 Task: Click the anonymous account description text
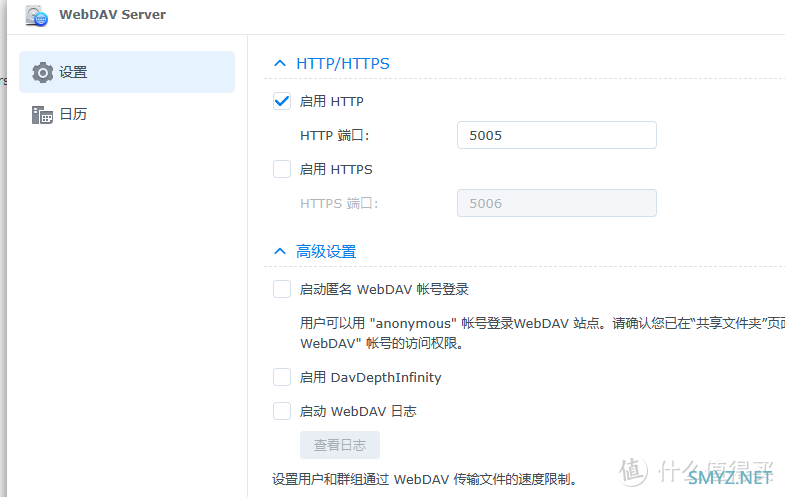pos(542,333)
